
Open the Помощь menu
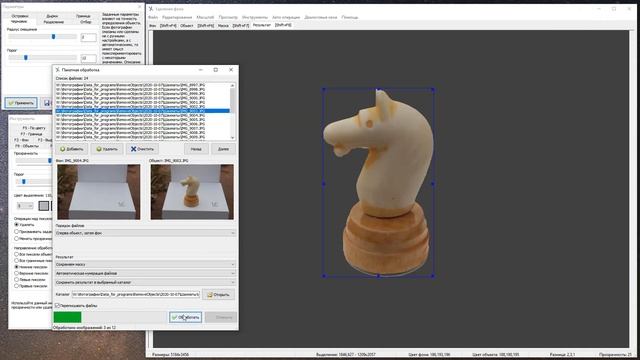(x=350, y=18)
